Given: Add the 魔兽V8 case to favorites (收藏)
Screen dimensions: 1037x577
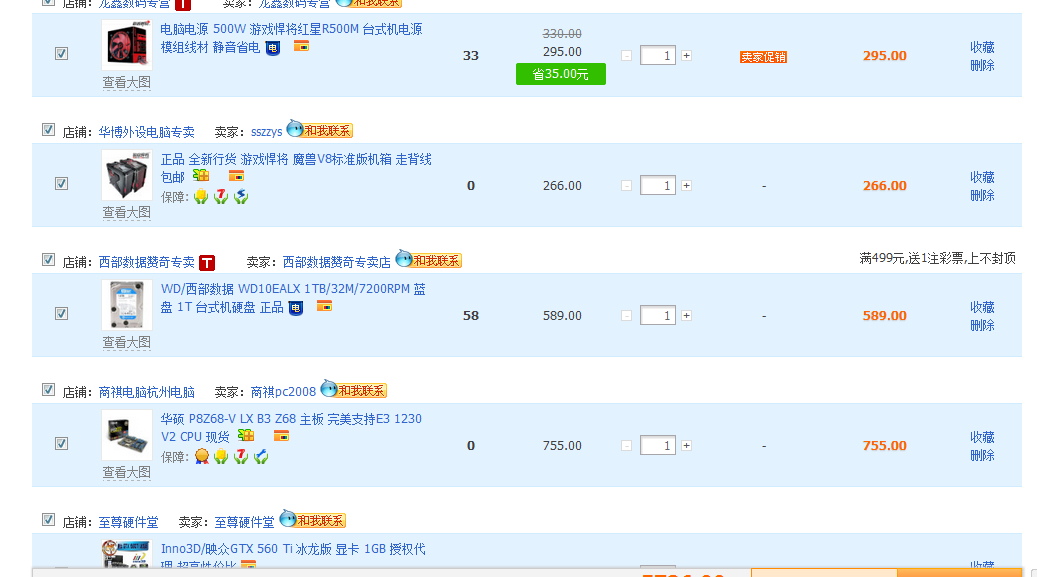Looking at the screenshot, I should [982, 177].
